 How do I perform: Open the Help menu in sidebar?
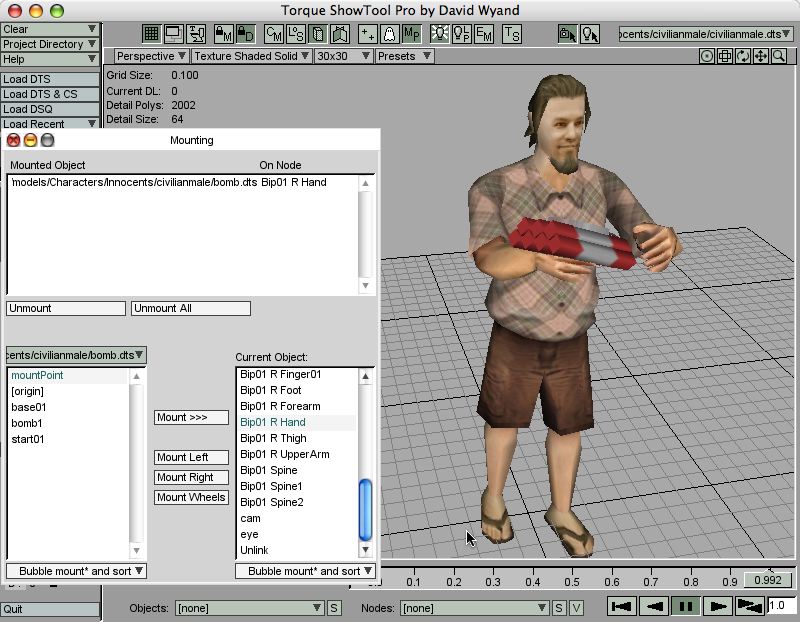pyautogui.click(x=50, y=59)
